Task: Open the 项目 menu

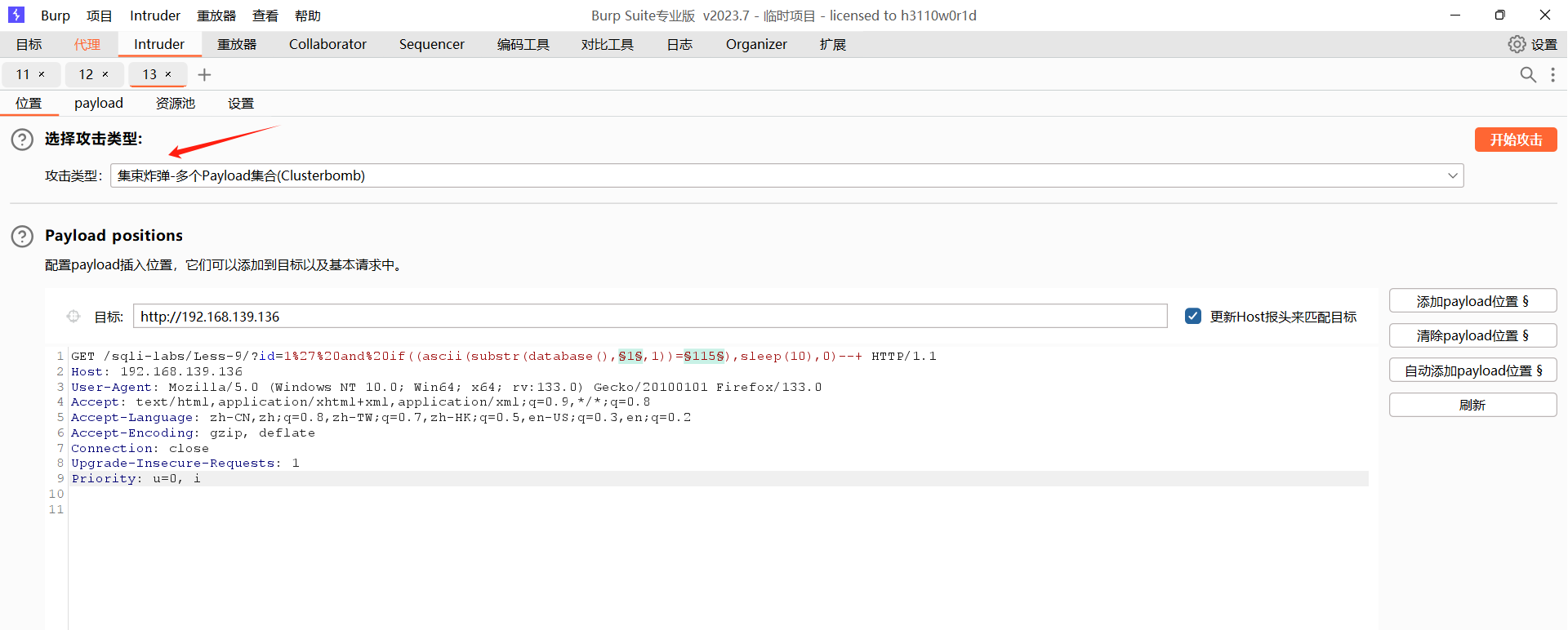Action: [x=100, y=16]
